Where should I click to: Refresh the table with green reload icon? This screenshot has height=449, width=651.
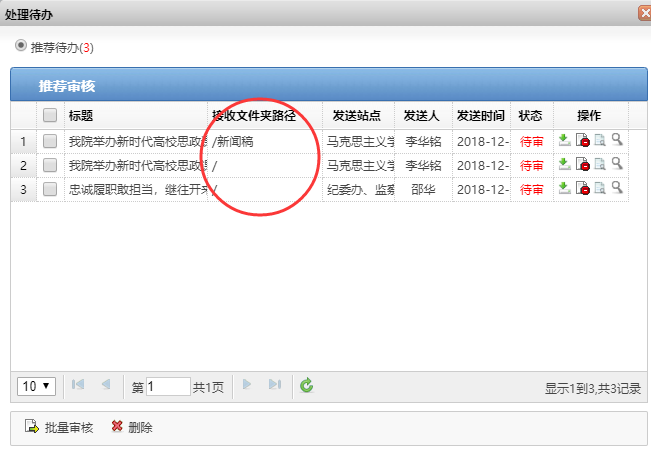307,385
